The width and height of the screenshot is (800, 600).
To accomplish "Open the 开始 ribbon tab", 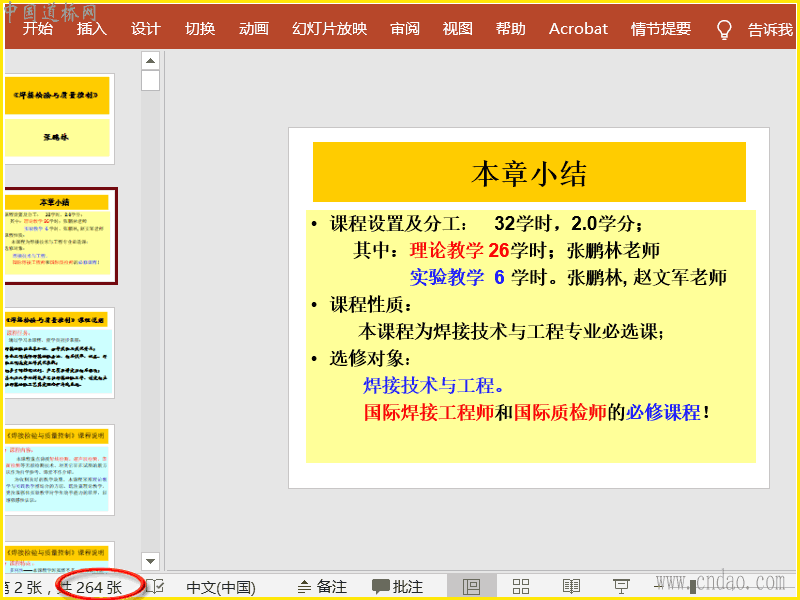I will [38, 29].
